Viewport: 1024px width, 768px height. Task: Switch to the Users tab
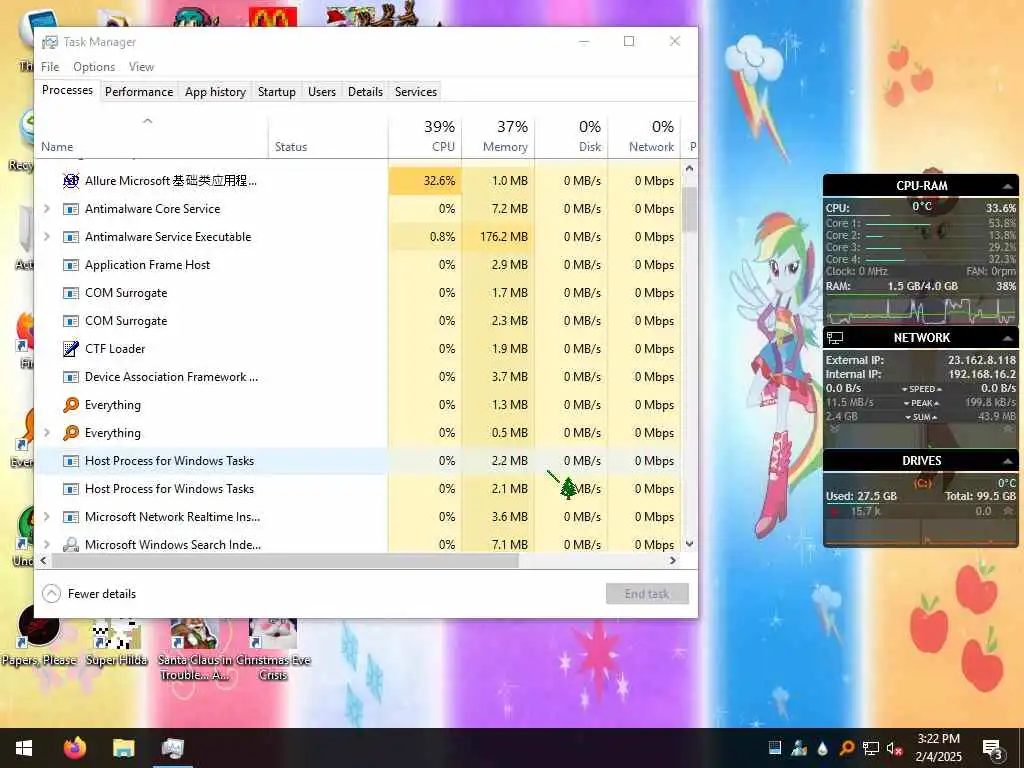pos(322,92)
